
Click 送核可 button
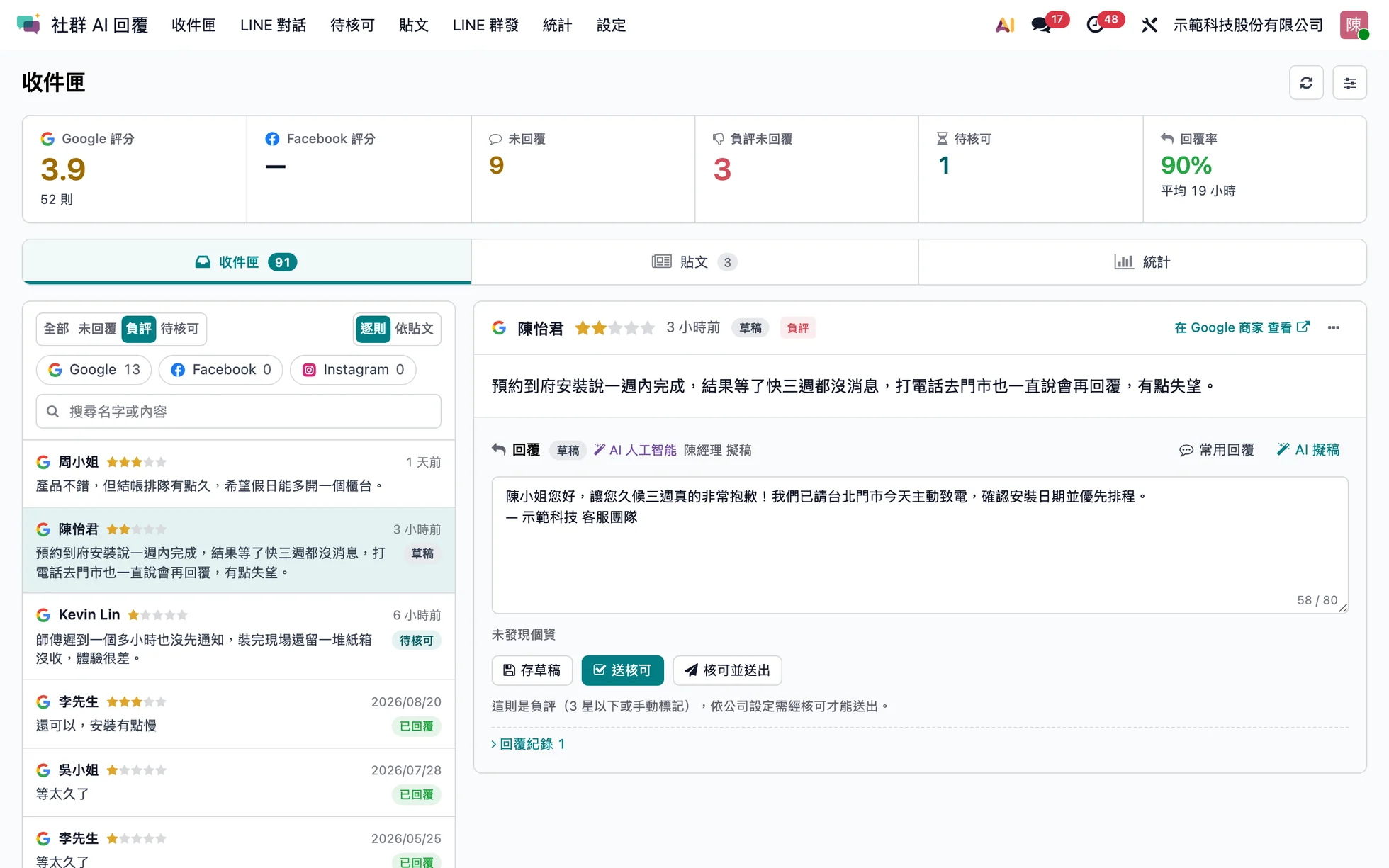(x=622, y=670)
